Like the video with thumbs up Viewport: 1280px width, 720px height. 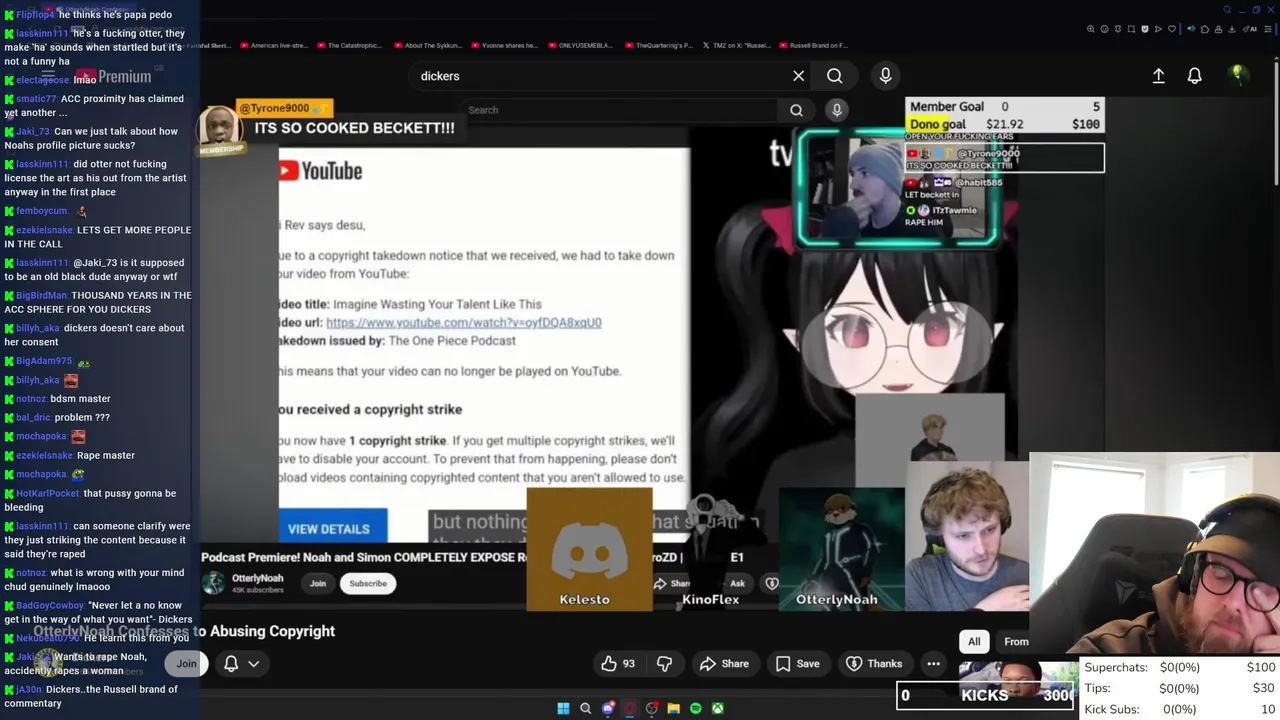pos(618,663)
